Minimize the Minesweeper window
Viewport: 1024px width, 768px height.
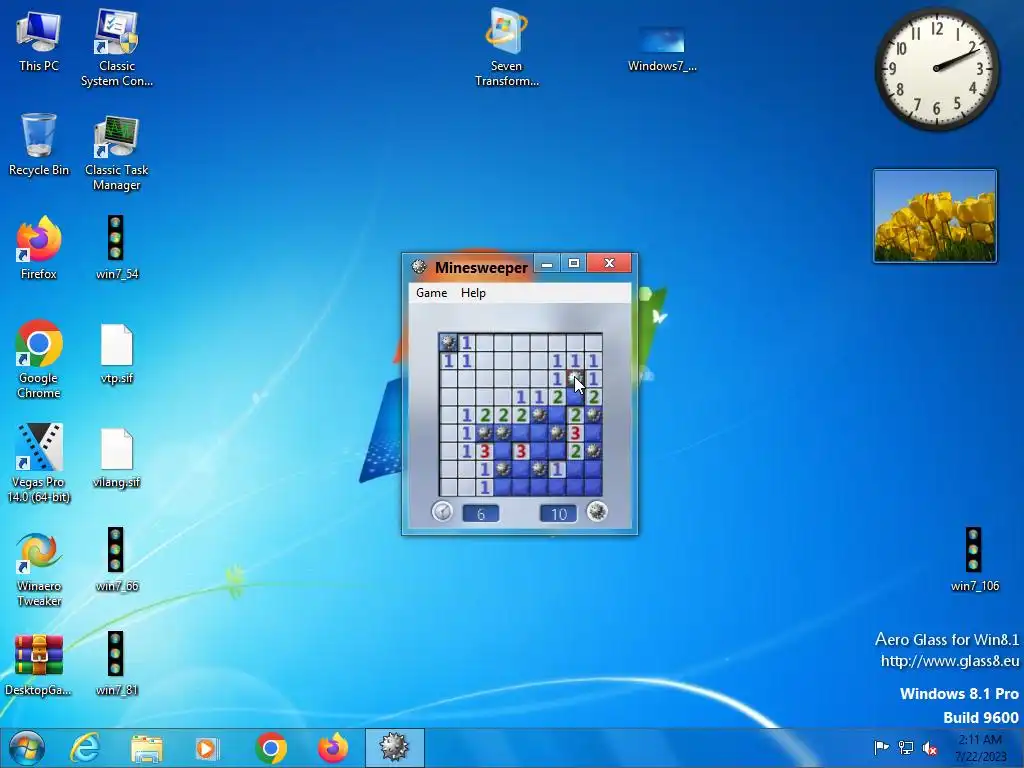(547, 264)
